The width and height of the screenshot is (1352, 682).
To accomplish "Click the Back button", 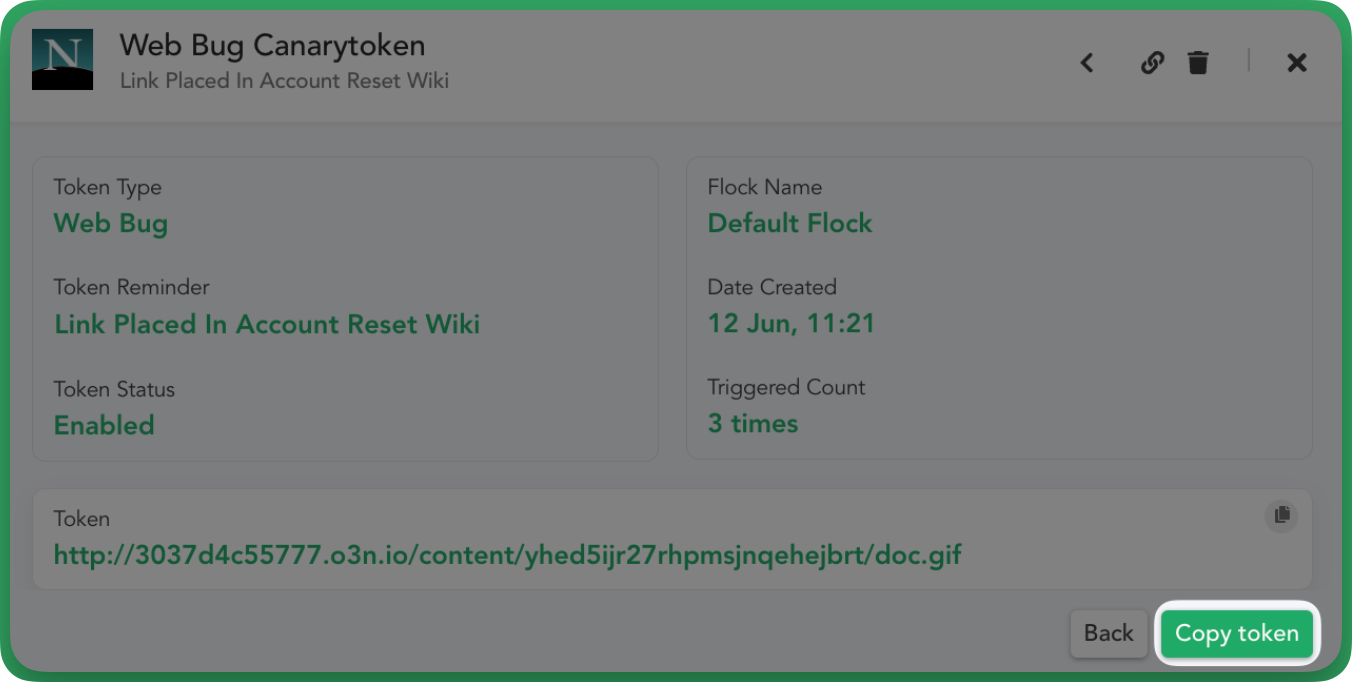I will (1109, 633).
